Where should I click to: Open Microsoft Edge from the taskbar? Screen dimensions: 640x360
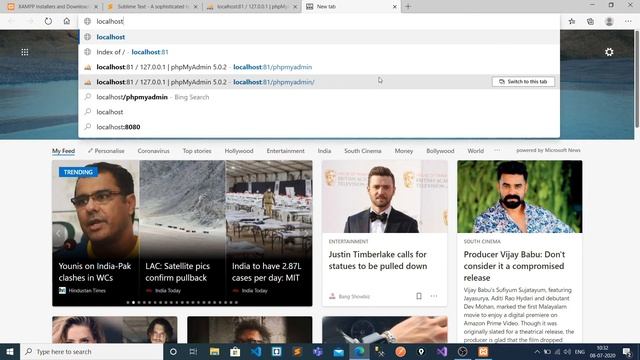(x=359, y=351)
